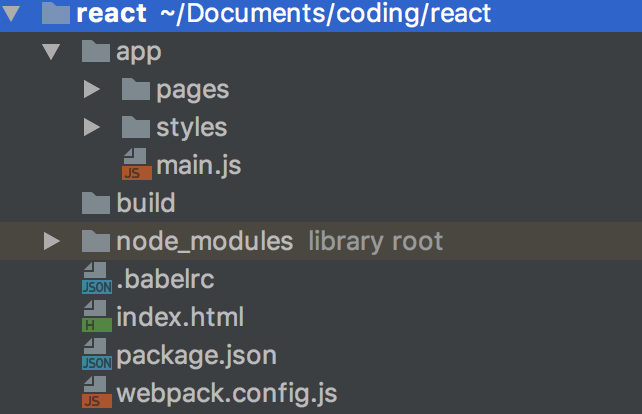Click the index.html HTML file icon
Screen dimensions: 642x414
(x=96, y=317)
